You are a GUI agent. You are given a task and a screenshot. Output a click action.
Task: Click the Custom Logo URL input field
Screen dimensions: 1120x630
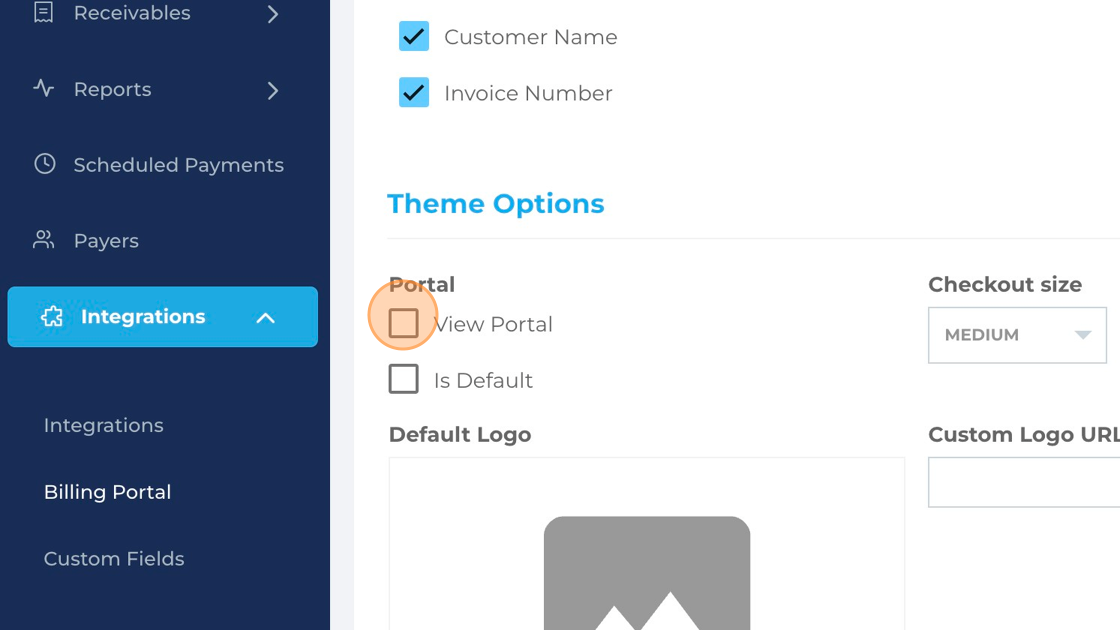pyautogui.click(x=1024, y=483)
